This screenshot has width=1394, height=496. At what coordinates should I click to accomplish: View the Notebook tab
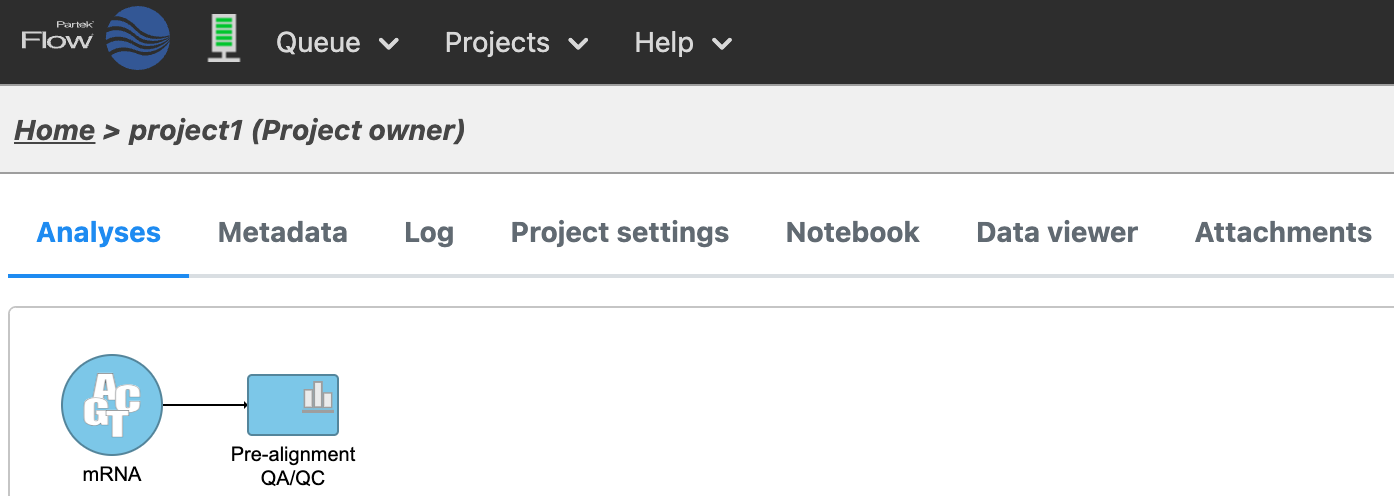pyautogui.click(x=853, y=233)
